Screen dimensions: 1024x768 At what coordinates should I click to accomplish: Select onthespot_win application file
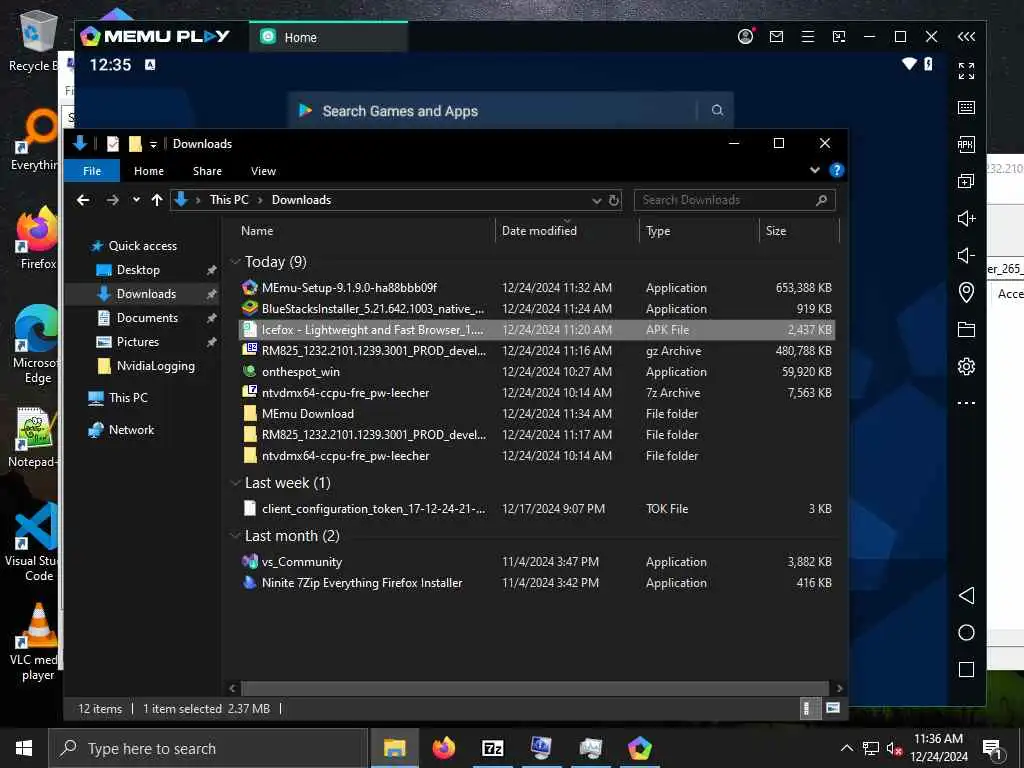pos(537,372)
